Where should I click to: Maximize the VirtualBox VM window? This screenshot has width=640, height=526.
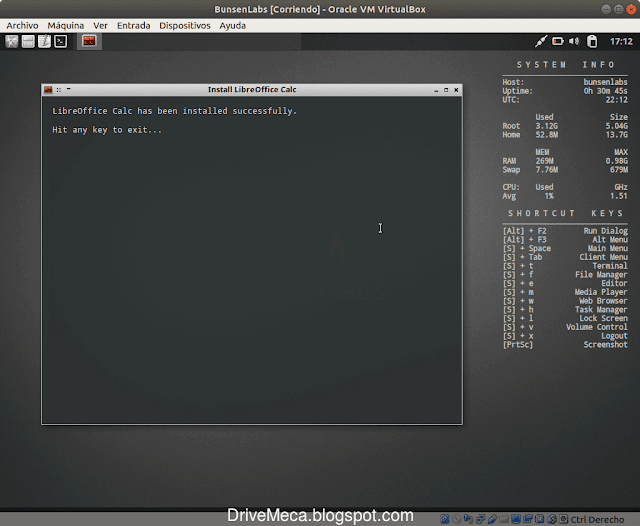tap(618, 9)
